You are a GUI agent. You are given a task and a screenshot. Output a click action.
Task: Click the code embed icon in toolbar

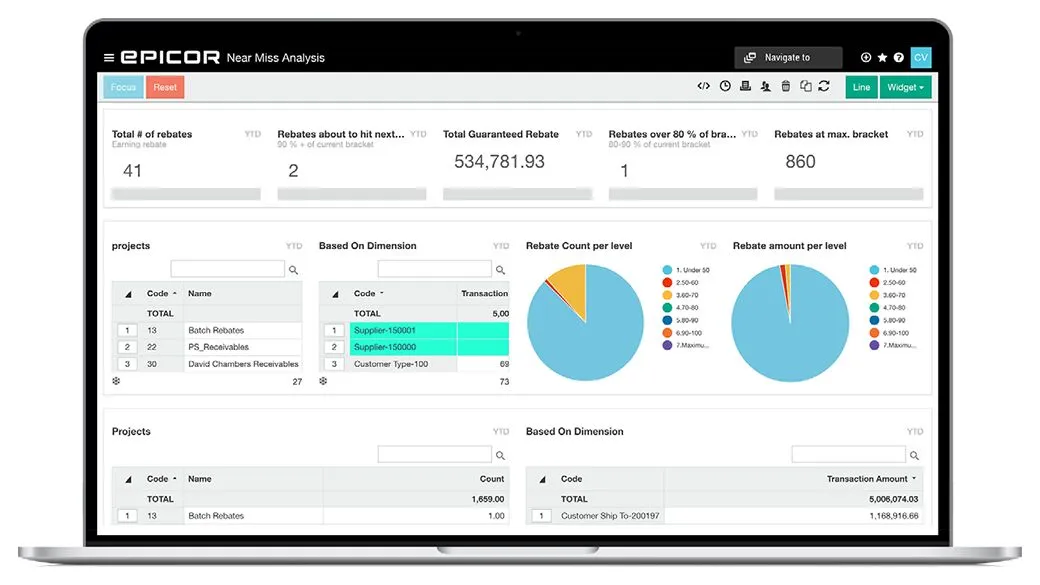(x=704, y=87)
